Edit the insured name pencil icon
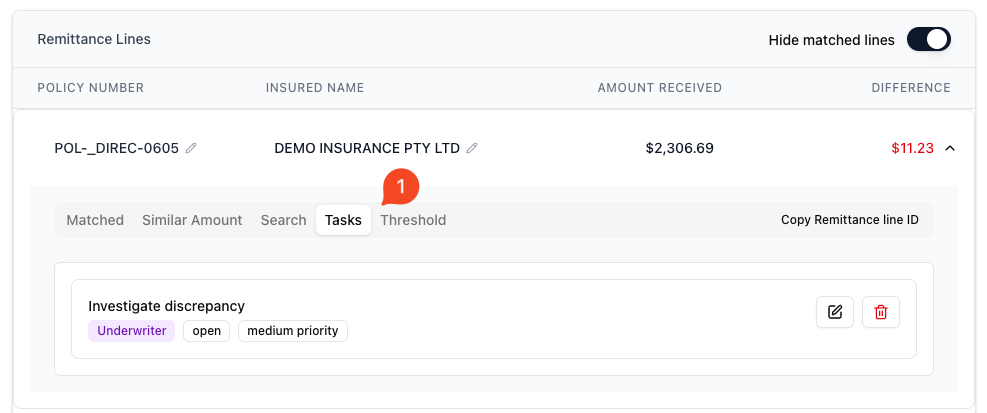This screenshot has height=413, width=987. (x=472, y=148)
